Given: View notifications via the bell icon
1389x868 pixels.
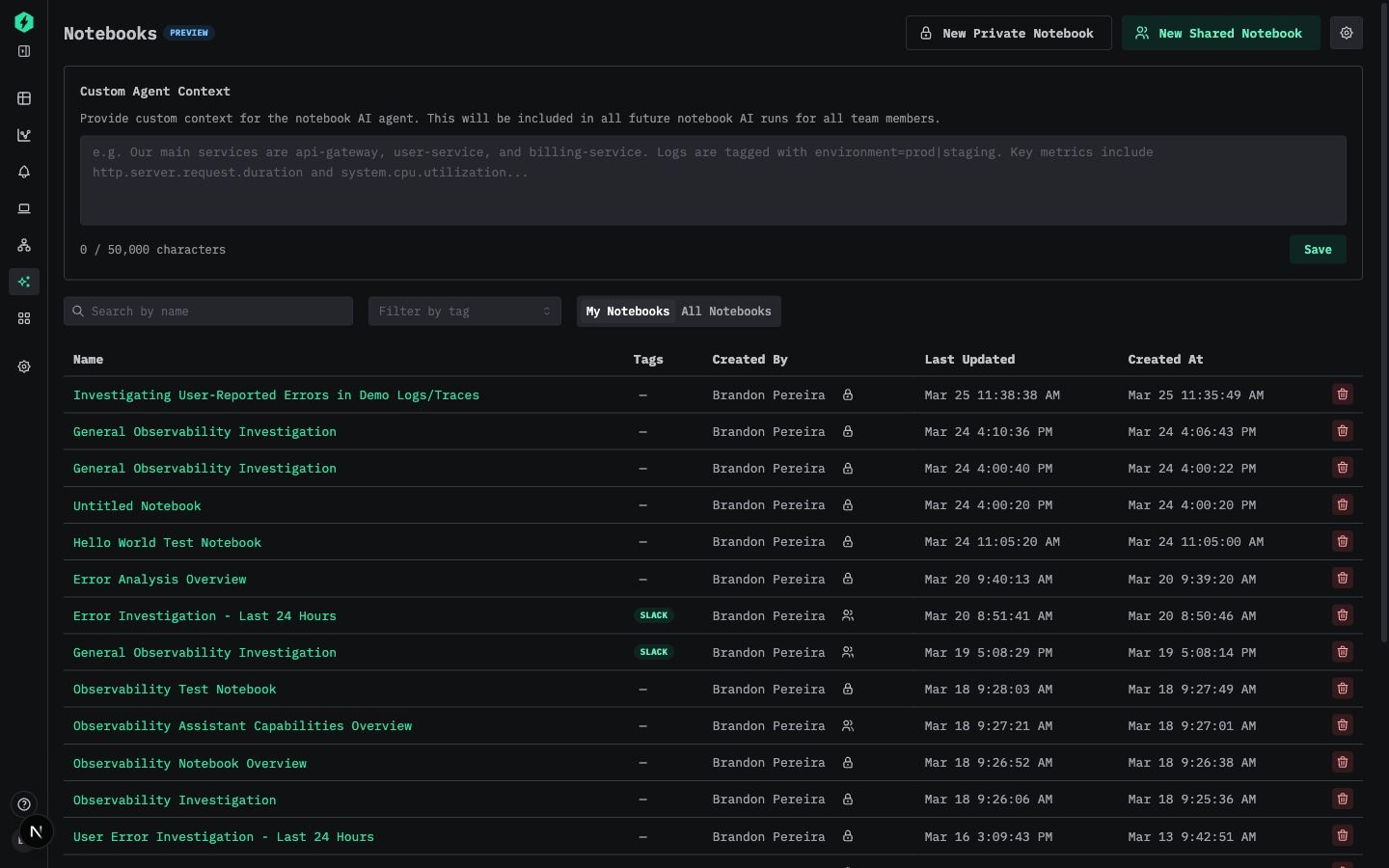Looking at the screenshot, I should [24, 172].
